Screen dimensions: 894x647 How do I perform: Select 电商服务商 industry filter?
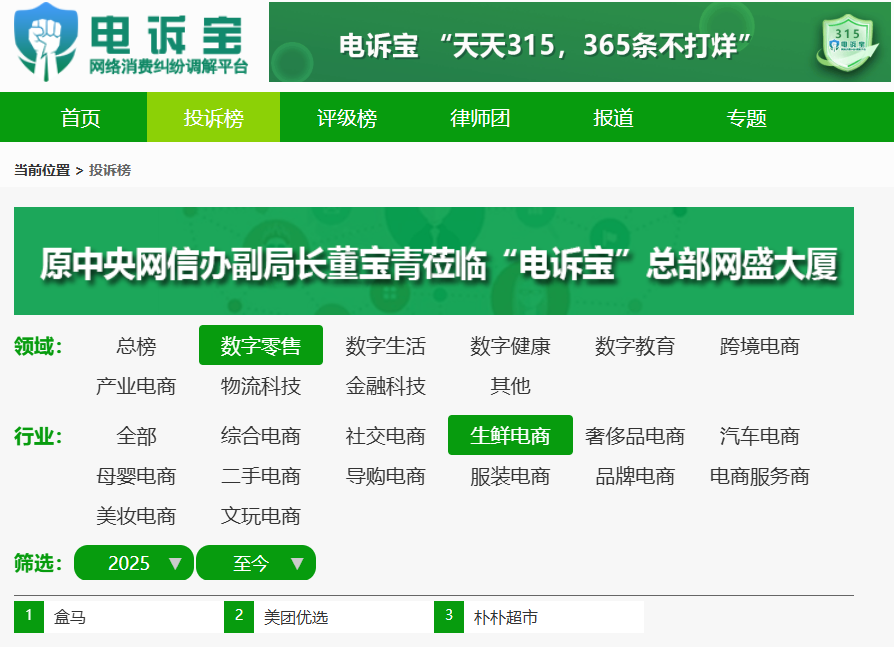pos(759,476)
